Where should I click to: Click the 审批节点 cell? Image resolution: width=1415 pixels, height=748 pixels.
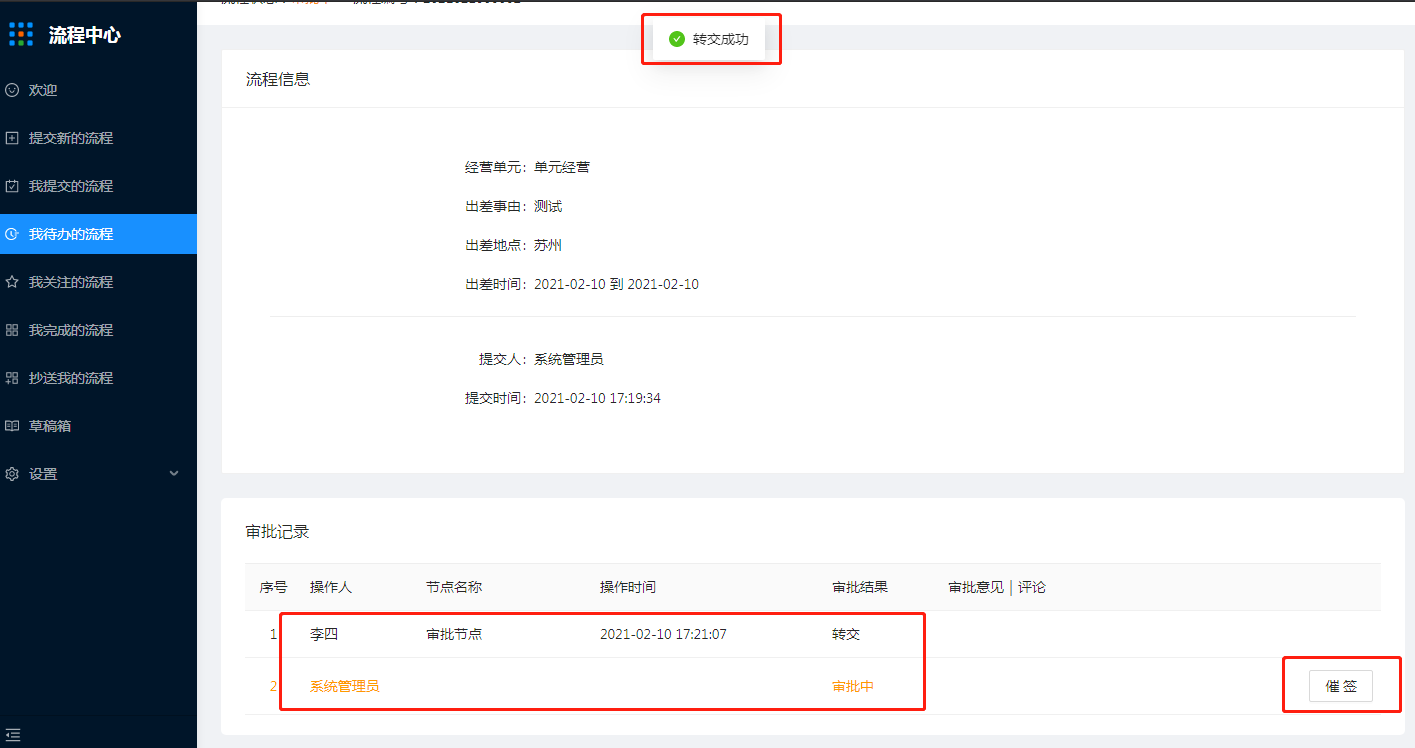point(454,634)
